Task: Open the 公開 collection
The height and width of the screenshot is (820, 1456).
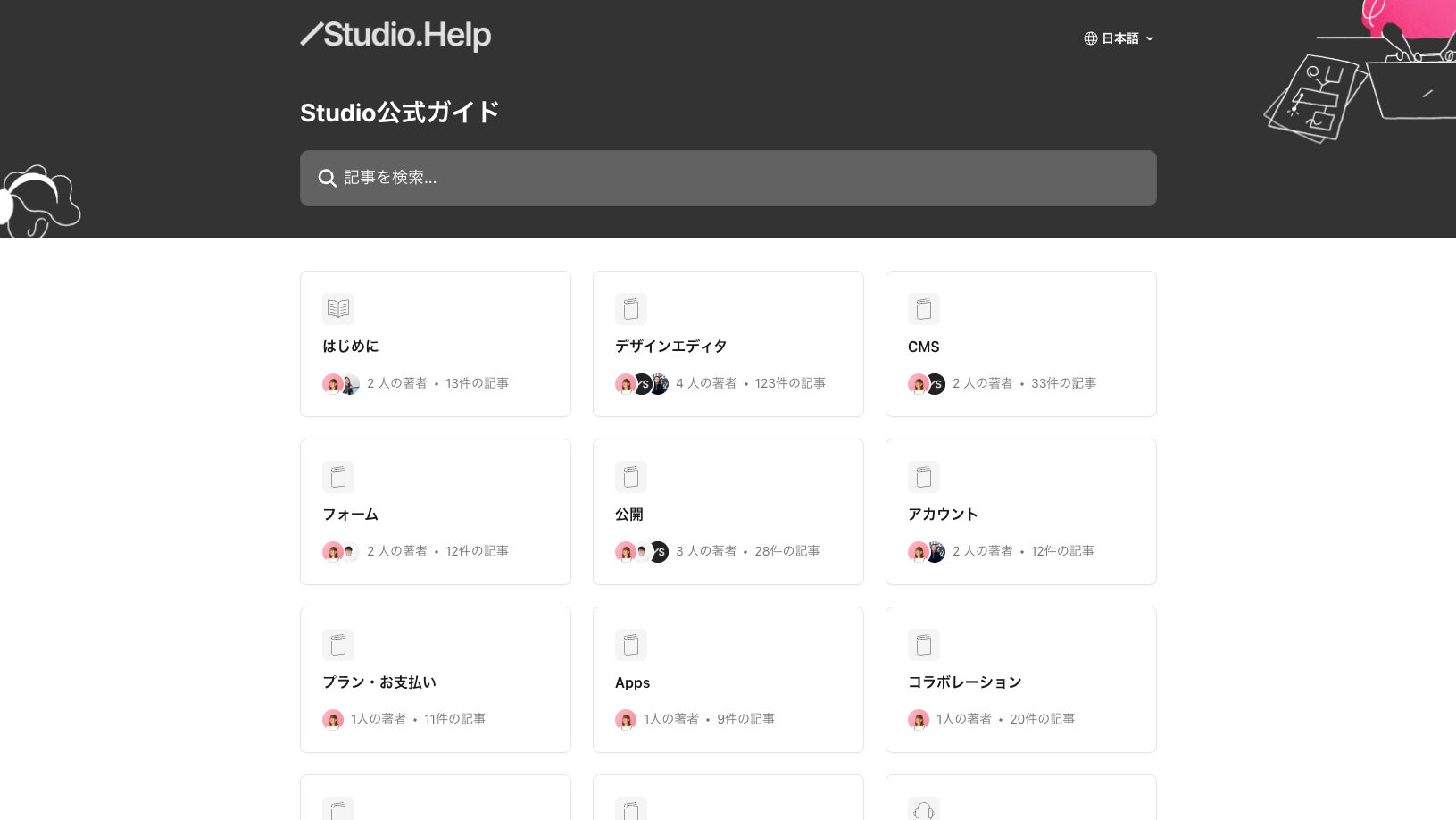Action: tap(728, 512)
